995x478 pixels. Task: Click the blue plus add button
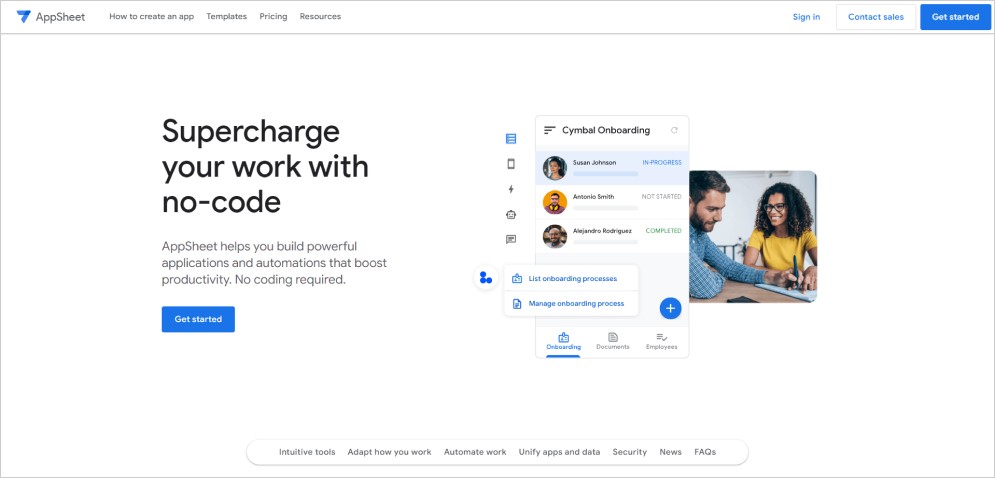tap(670, 308)
